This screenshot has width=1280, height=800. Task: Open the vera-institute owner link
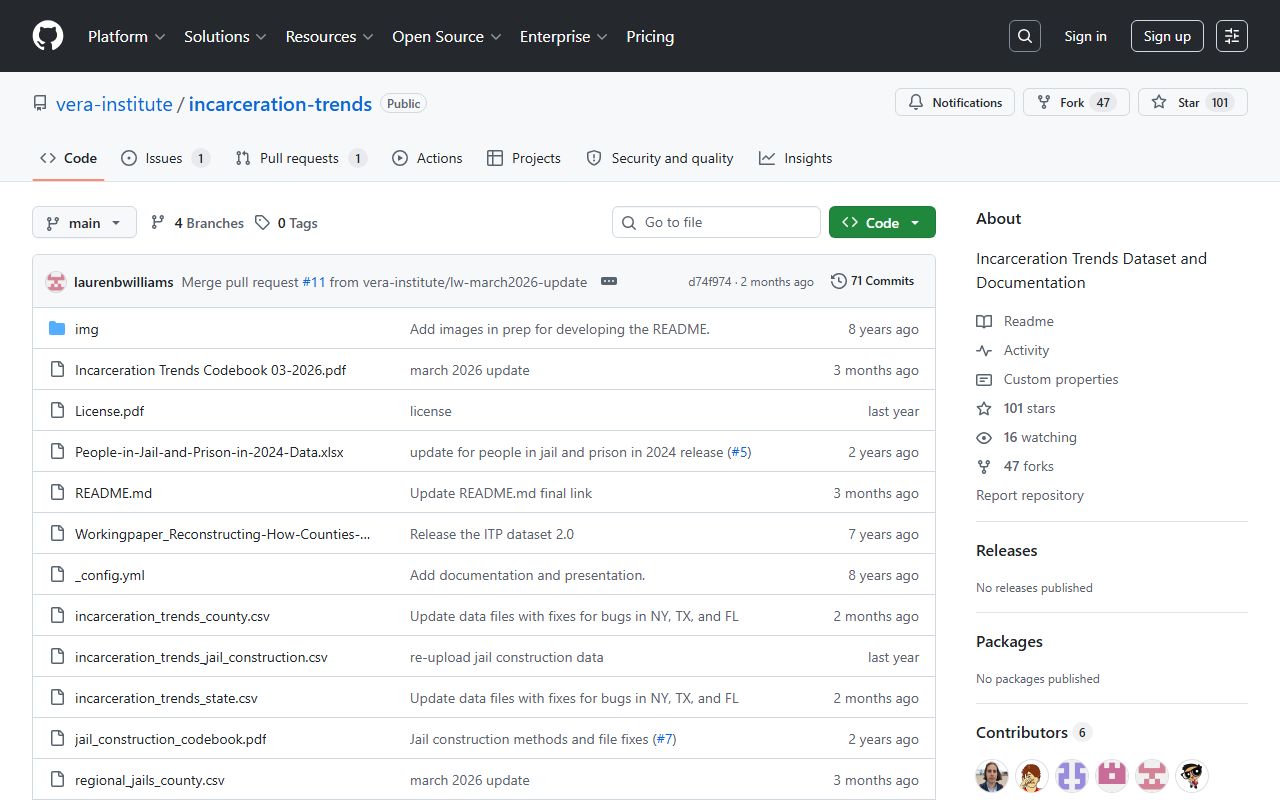114,104
